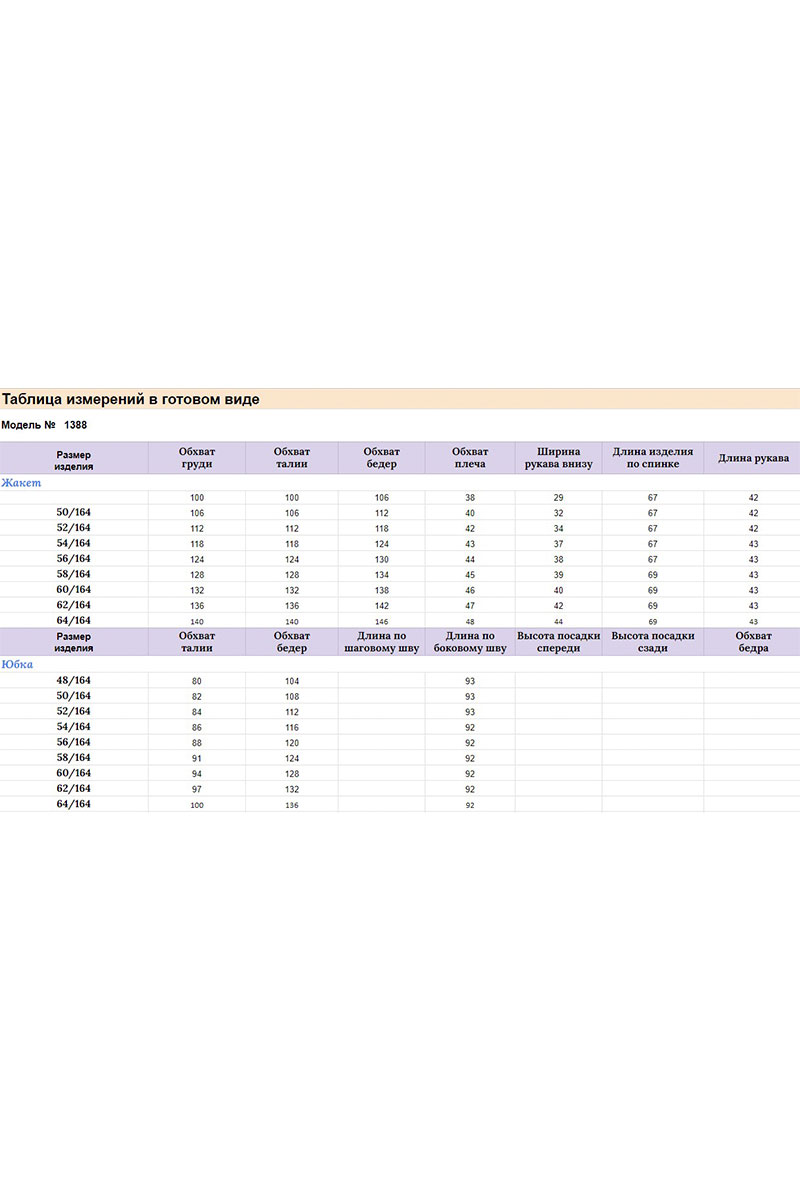Click the table title 'Таблица измерений в готовом виде'
800x1200 pixels.
(x=131, y=399)
